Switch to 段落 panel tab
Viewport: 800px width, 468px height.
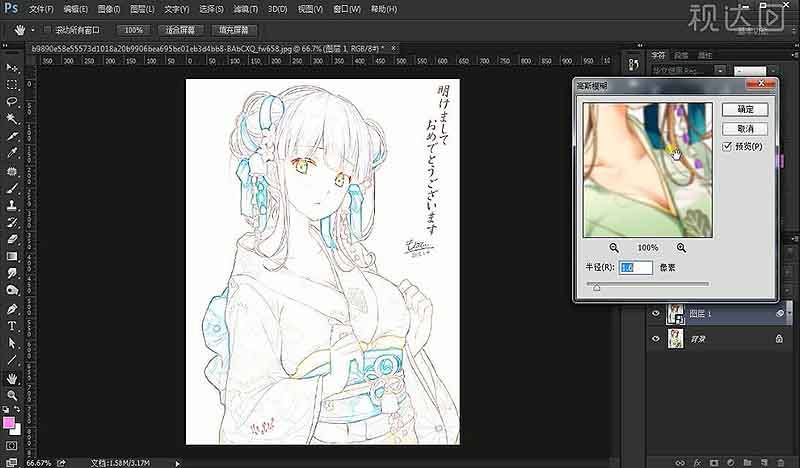pos(681,55)
